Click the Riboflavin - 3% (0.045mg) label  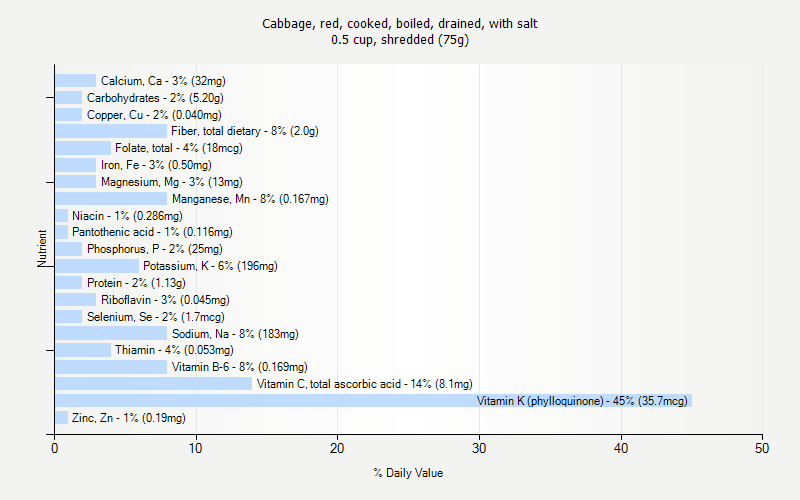click(165, 300)
